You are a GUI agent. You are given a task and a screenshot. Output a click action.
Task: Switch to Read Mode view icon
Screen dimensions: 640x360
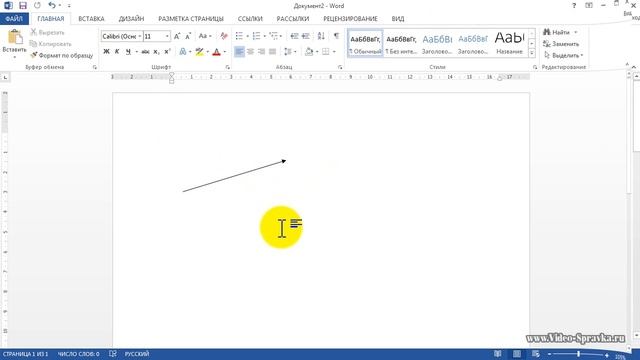(x=498, y=354)
